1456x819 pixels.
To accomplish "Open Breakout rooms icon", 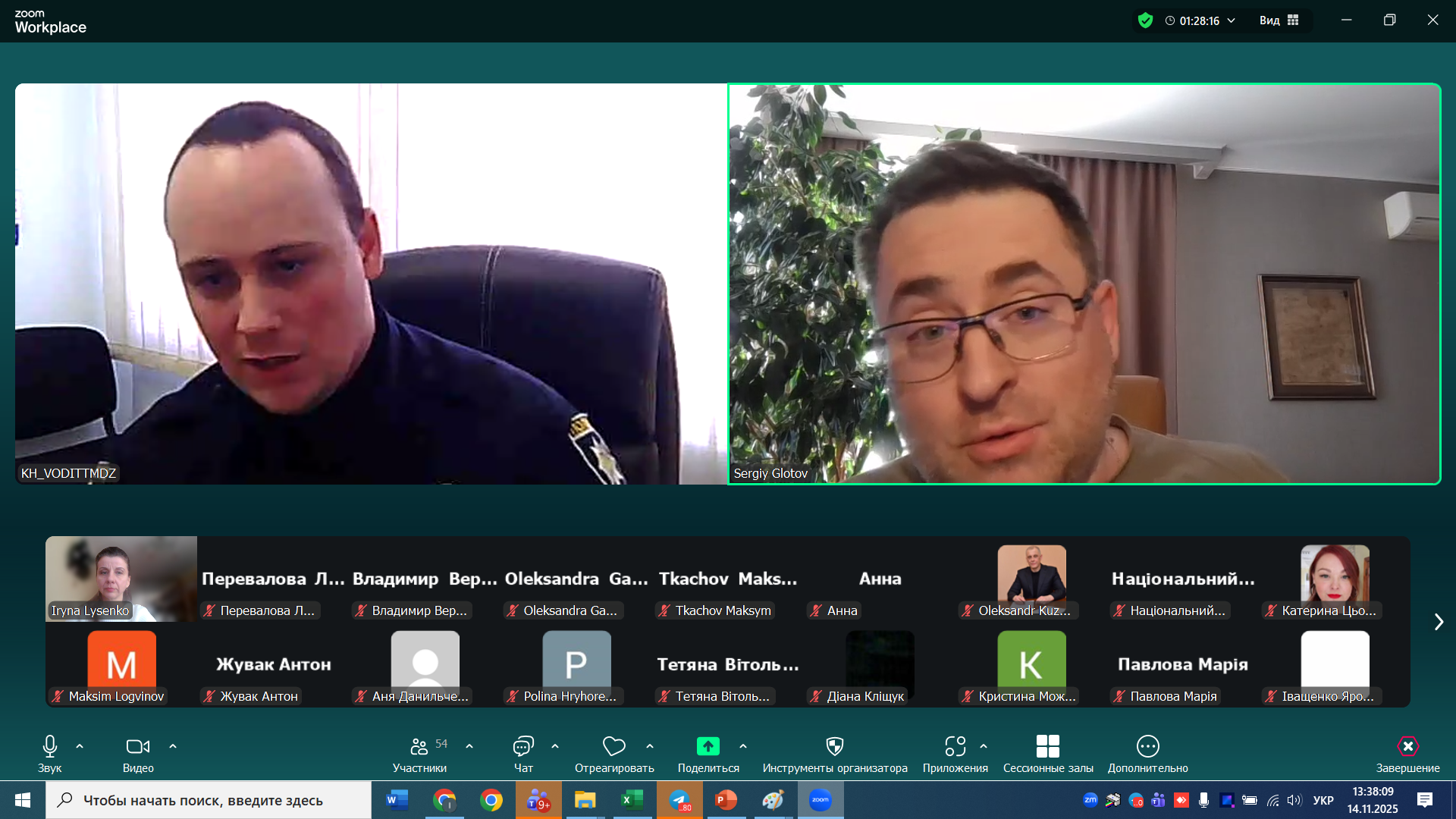I will pos(1047,747).
